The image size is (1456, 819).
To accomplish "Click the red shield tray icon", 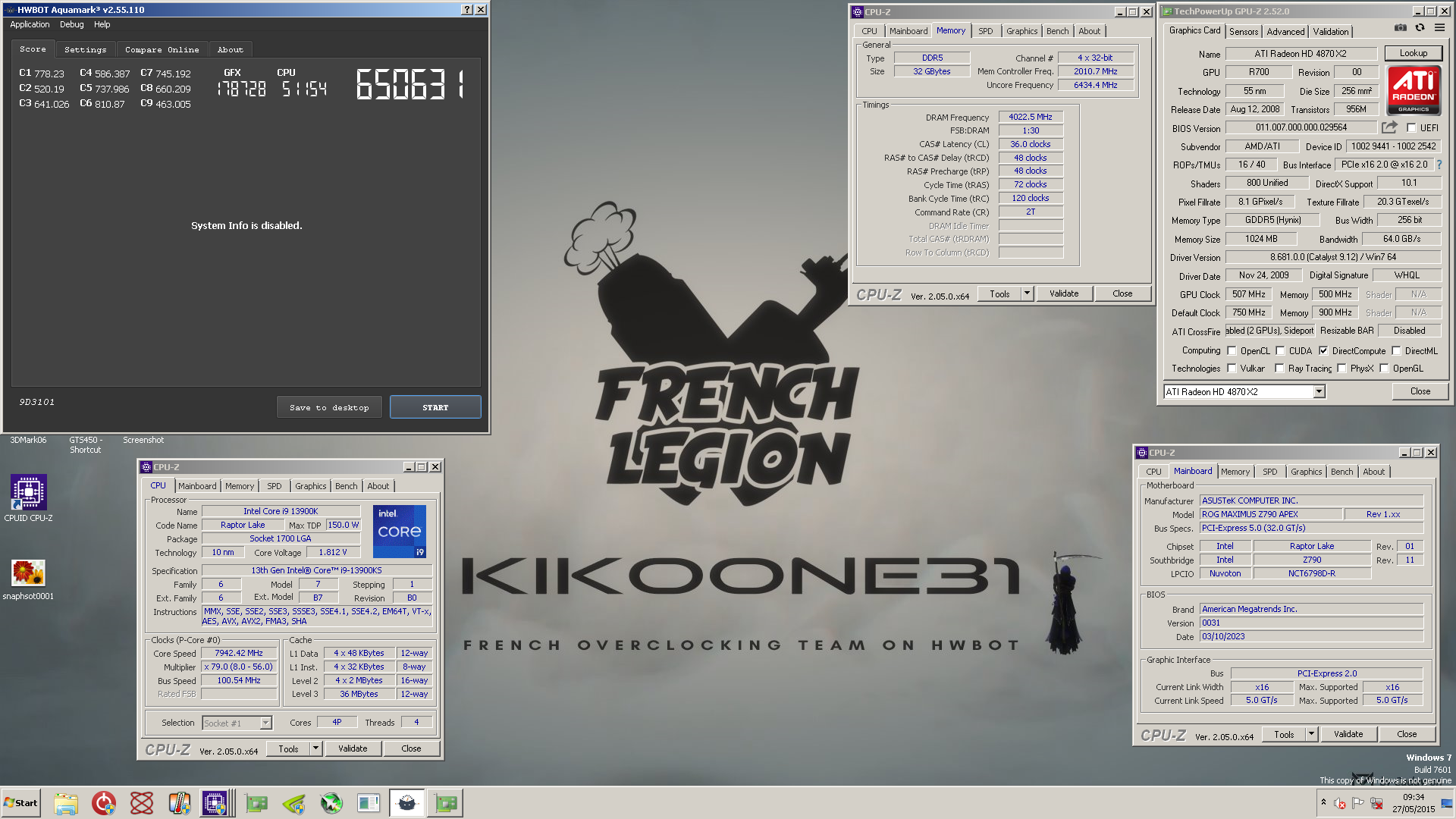I will pyautogui.click(x=1340, y=803).
